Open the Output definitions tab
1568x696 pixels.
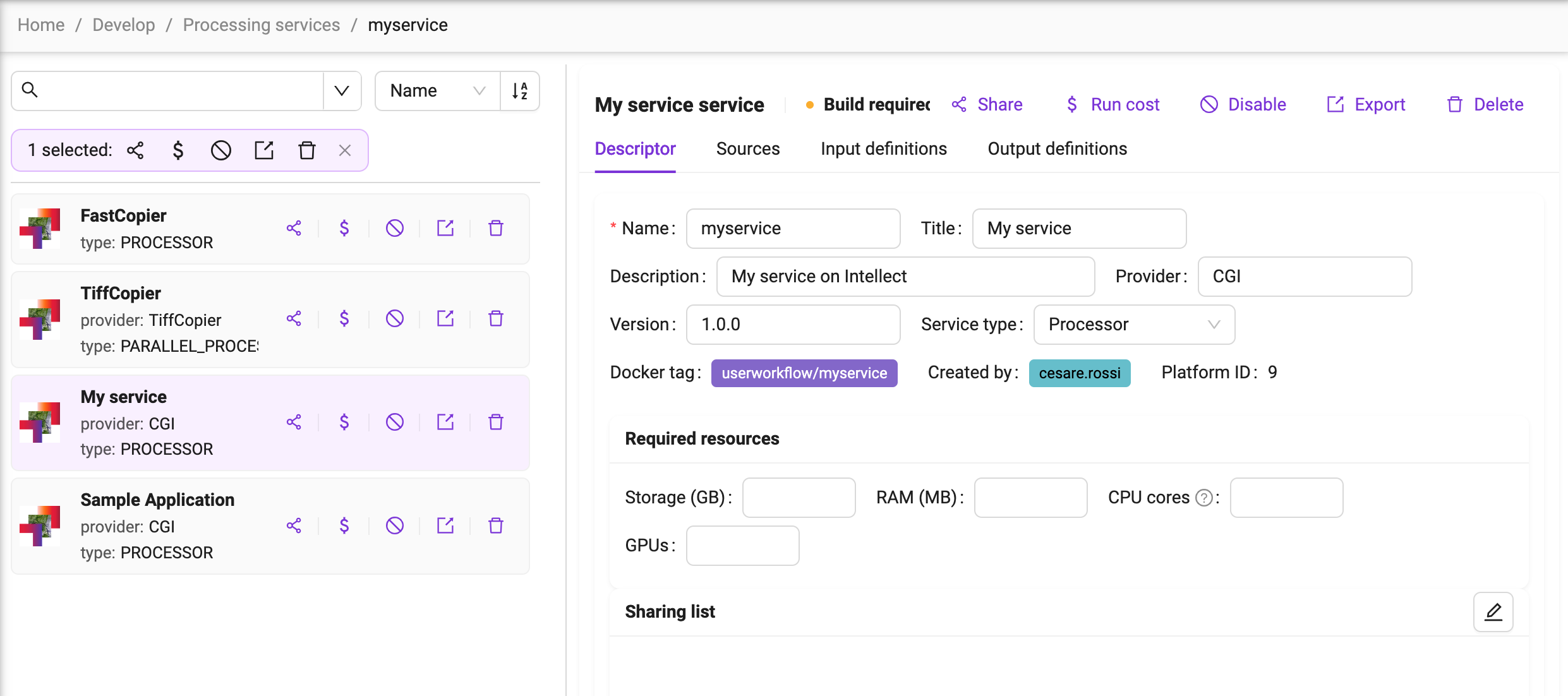coord(1057,149)
